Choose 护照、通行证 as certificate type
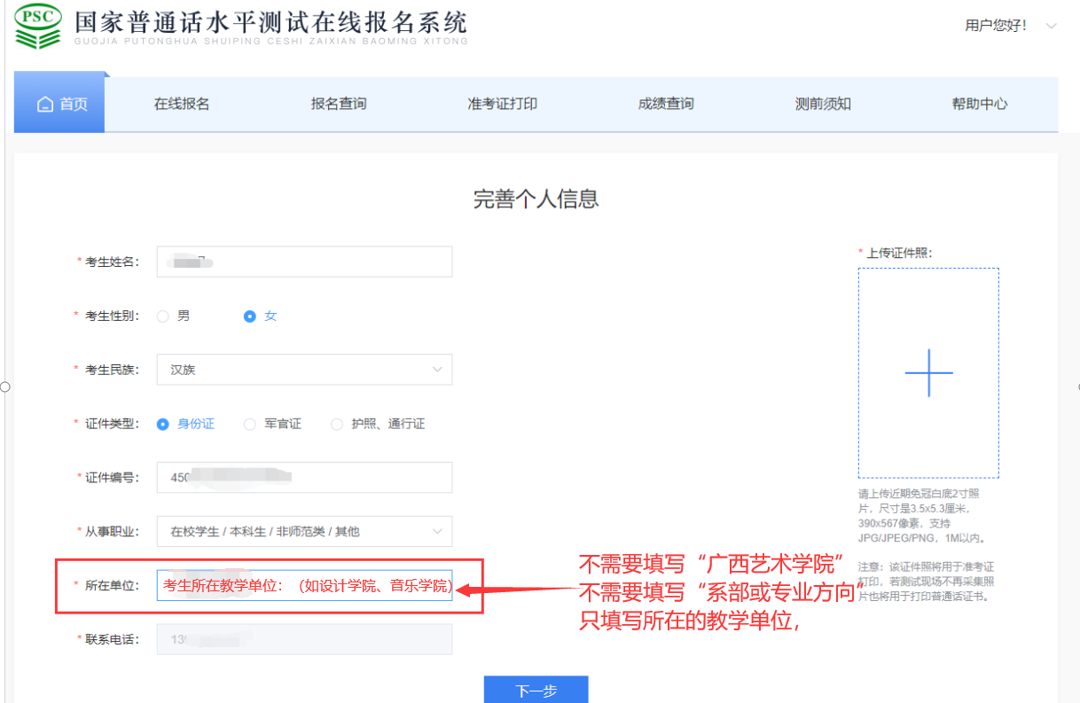Image resolution: width=1080 pixels, height=703 pixels. [x=337, y=424]
